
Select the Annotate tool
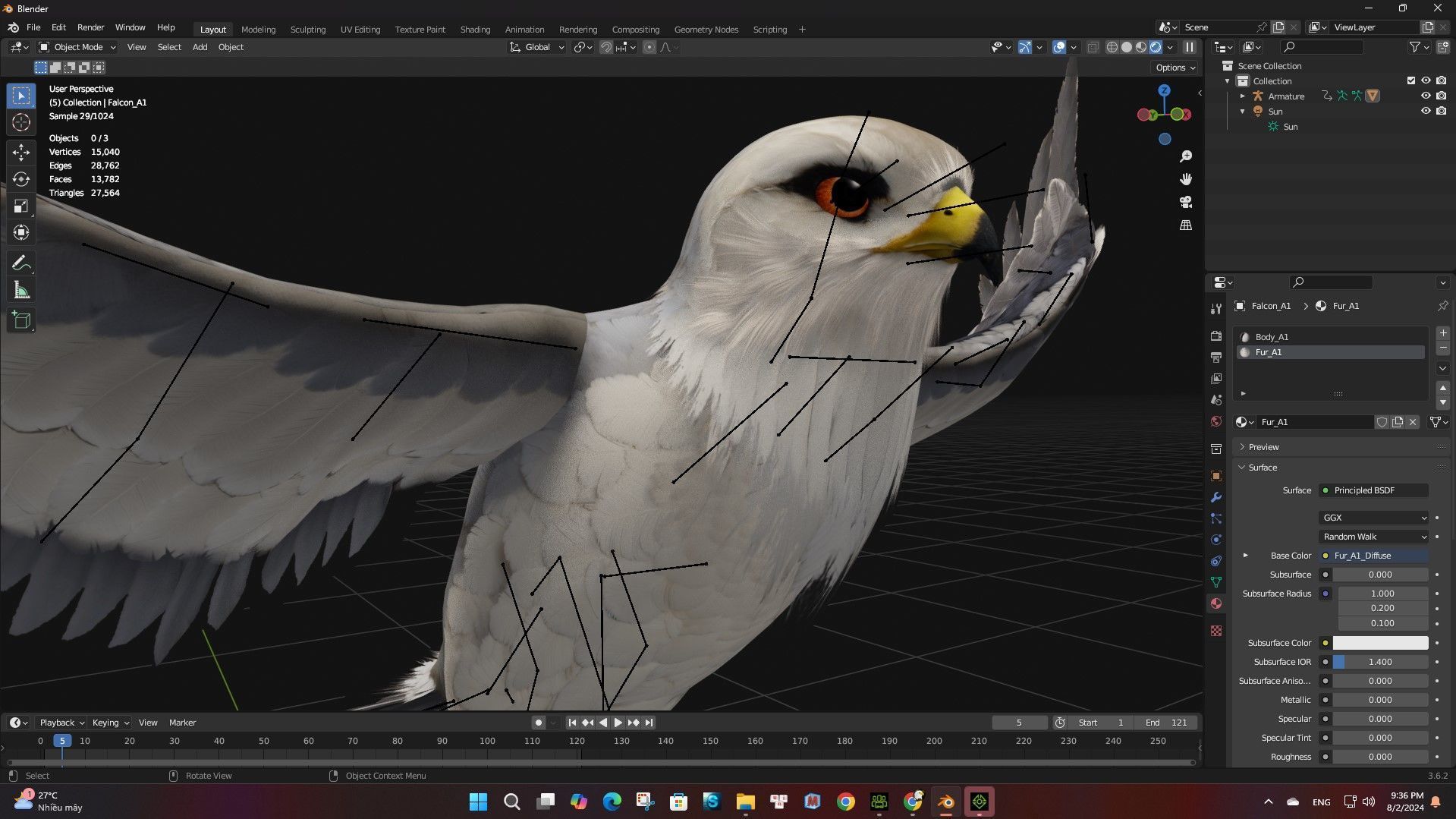[x=21, y=263]
